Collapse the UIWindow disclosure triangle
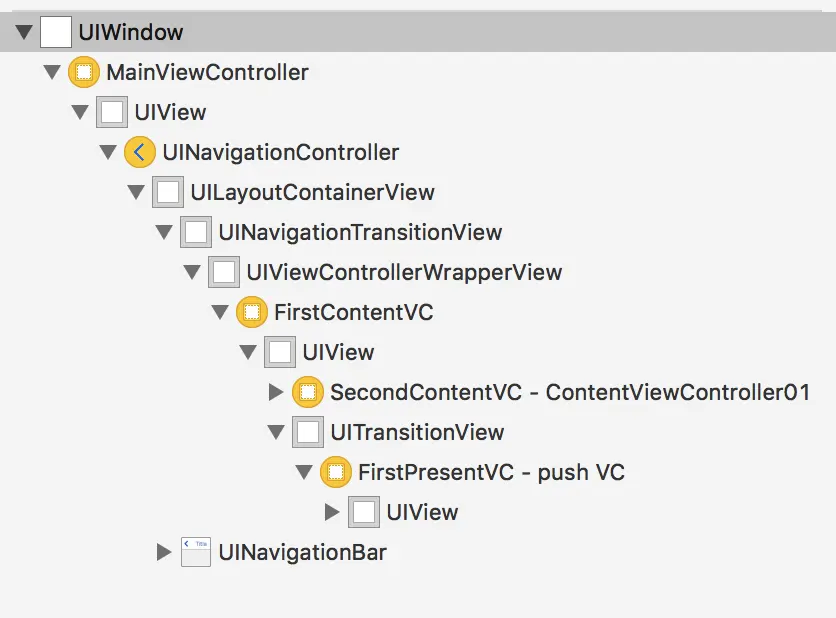 24,32
